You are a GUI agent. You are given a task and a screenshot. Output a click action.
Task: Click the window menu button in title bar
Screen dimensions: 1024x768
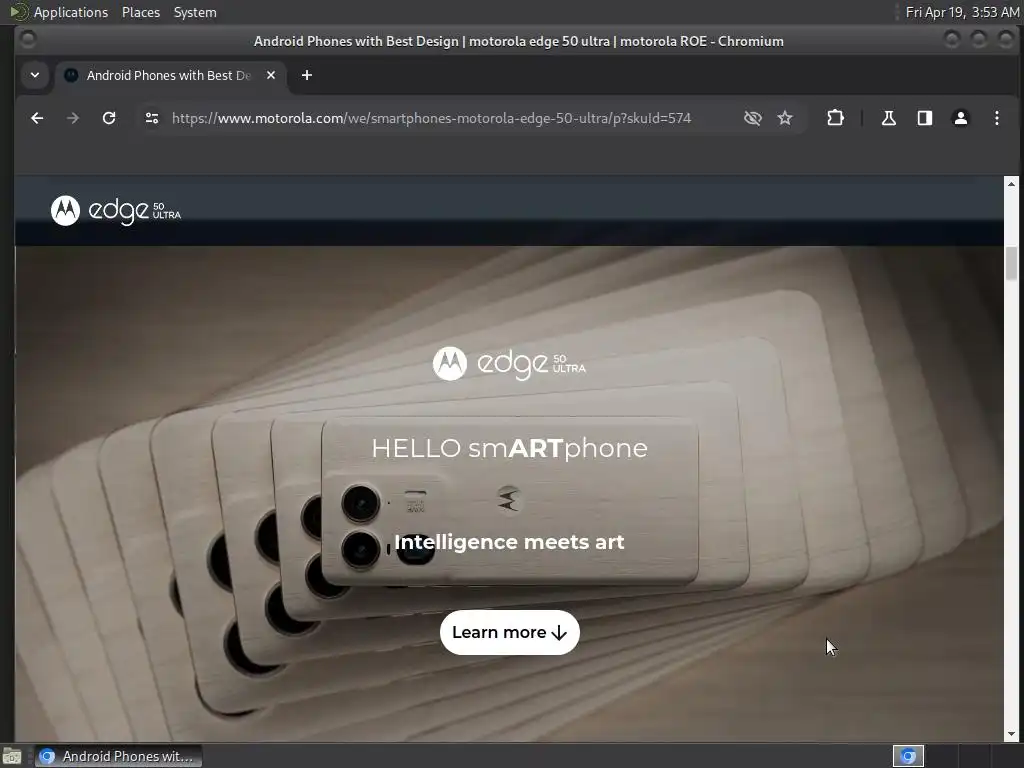tap(28, 40)
